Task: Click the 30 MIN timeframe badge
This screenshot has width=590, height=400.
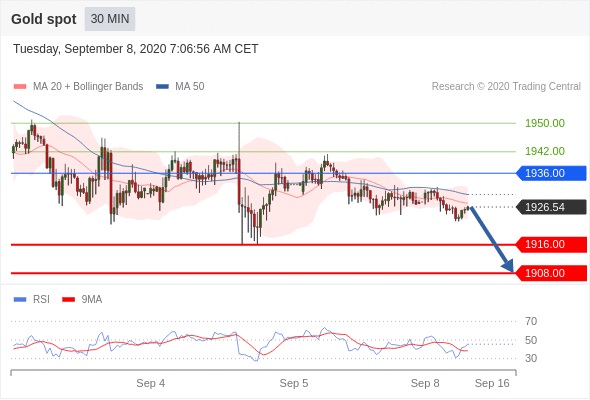Action: pos(110,19)
